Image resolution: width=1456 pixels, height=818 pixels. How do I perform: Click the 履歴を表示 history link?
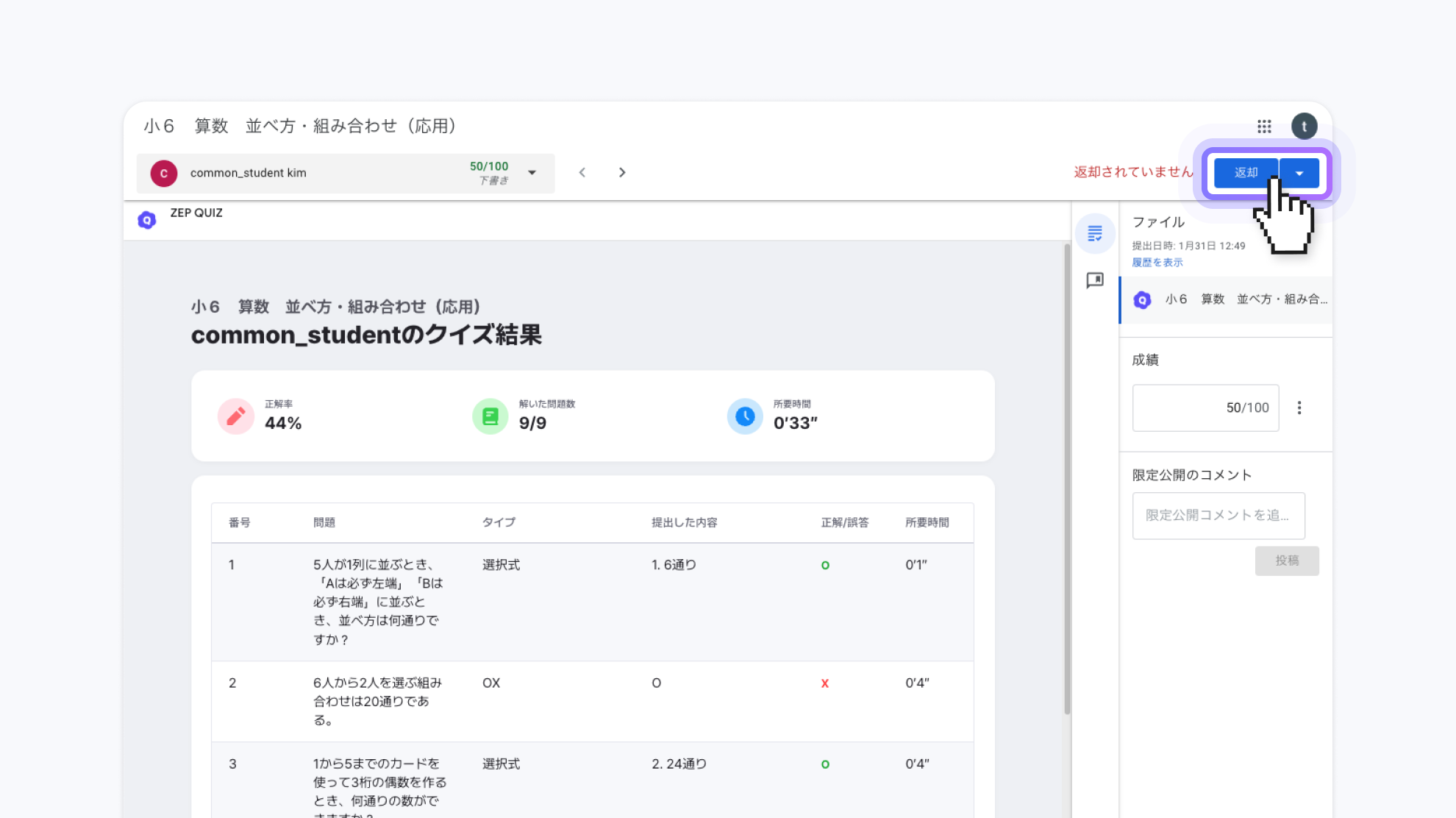pyautogui.click(x=1157, y=263)
